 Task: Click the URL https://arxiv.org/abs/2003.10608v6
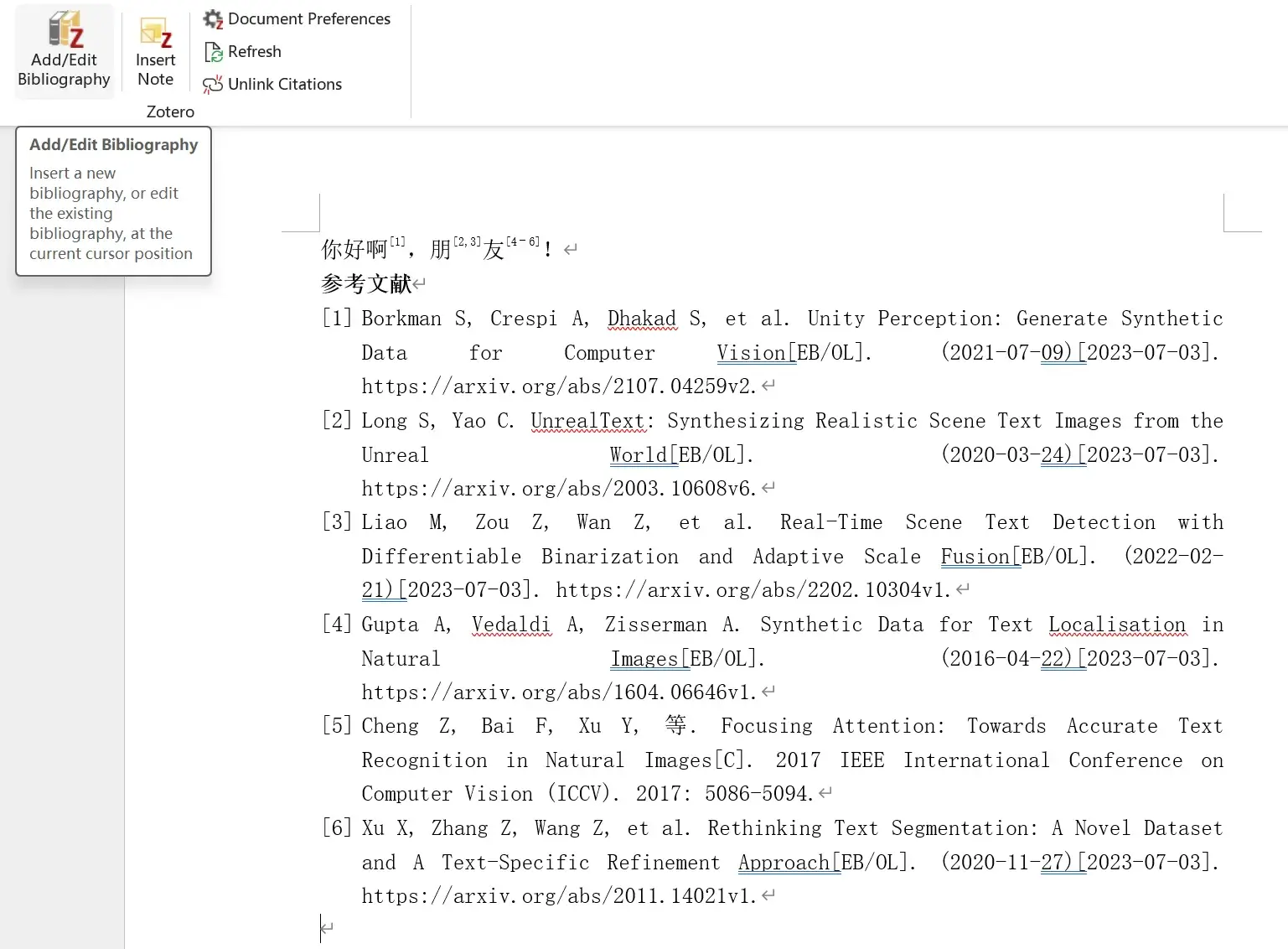559,489
